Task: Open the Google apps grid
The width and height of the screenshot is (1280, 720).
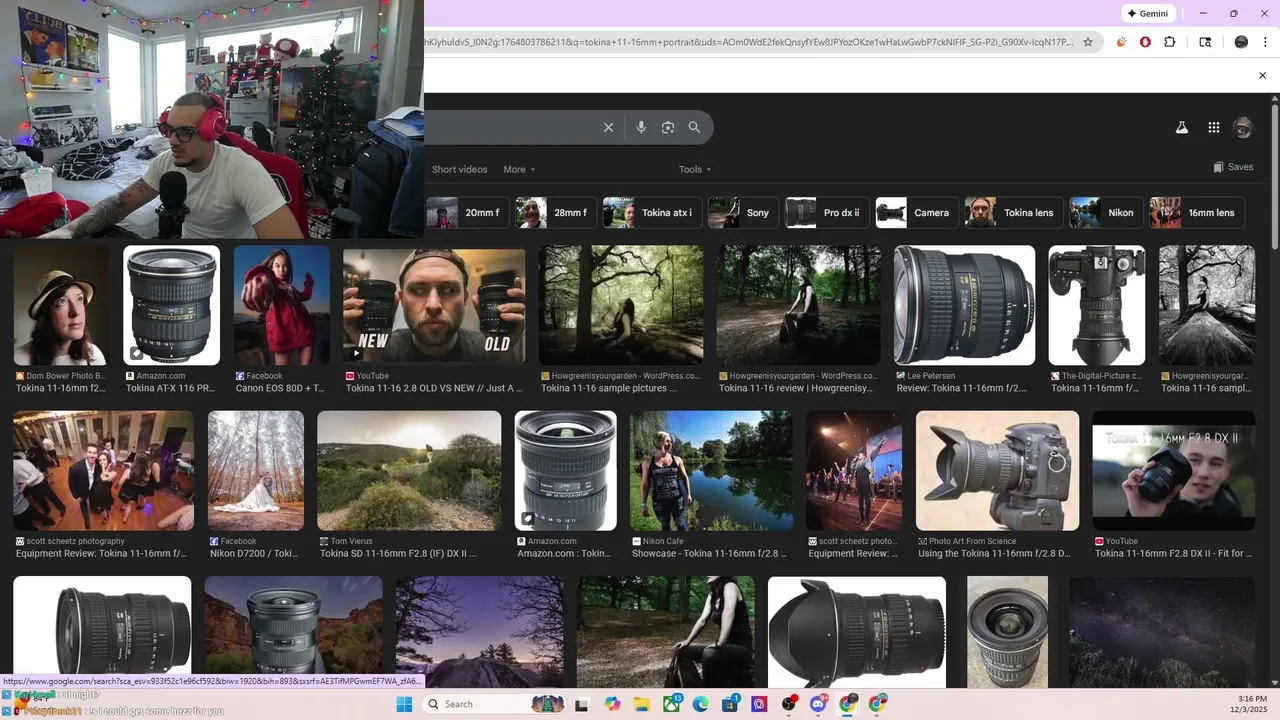Action: click(x=1213, y=127)
